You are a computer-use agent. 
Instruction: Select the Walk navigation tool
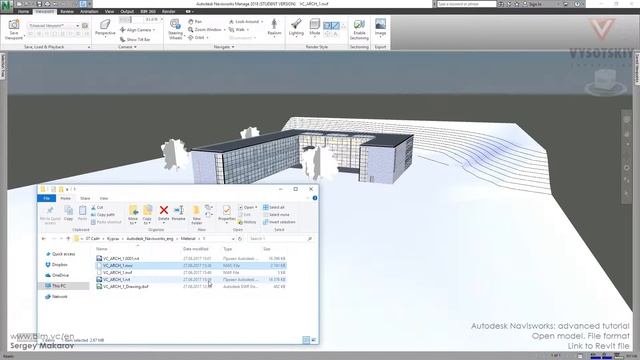239,30
